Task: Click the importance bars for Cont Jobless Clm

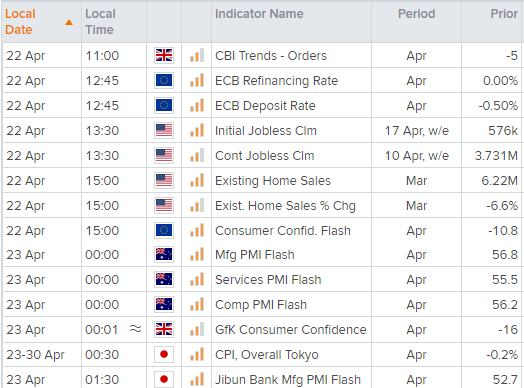Action: point(197,155)
